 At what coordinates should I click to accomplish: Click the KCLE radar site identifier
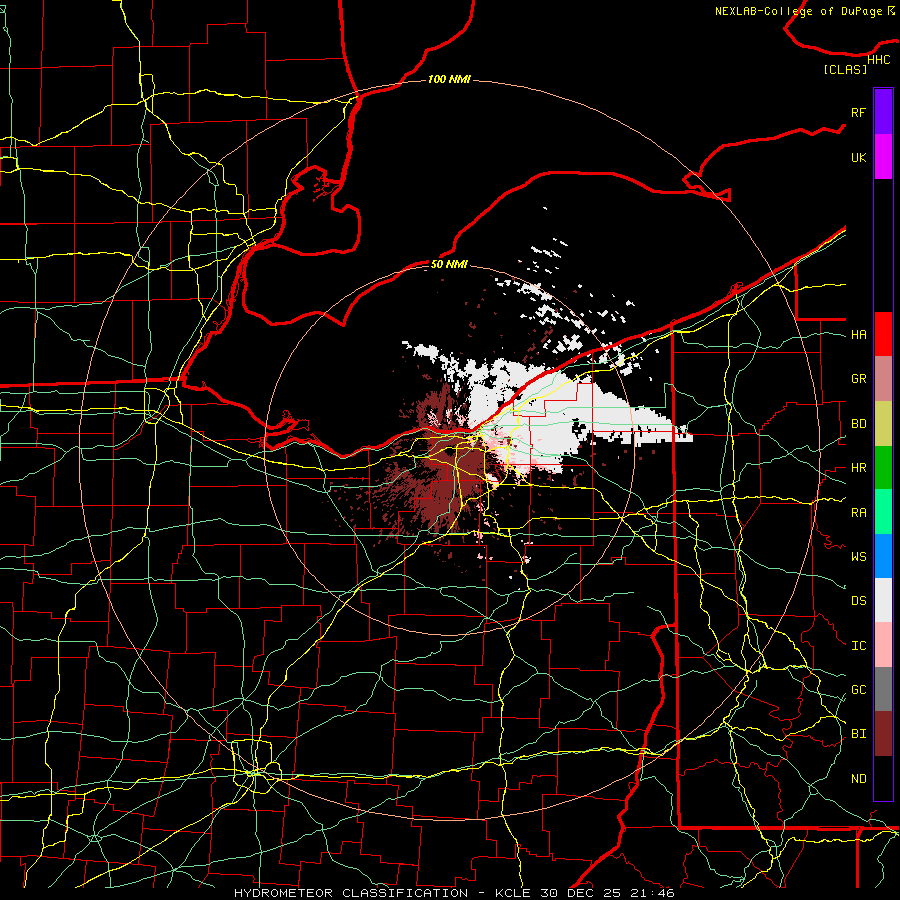pos(513,893)
